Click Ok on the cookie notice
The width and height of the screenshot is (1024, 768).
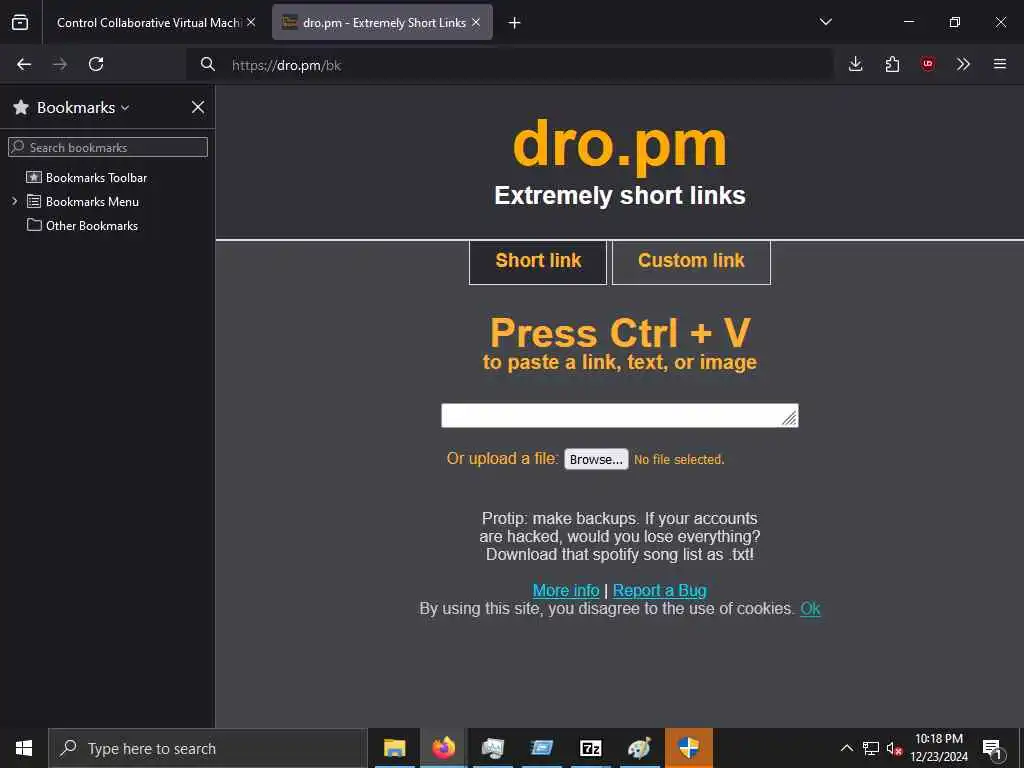tap(810, 609)
